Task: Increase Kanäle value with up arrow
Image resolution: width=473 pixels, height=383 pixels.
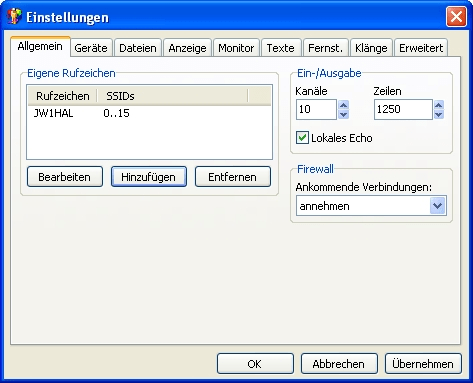Action: [x=344, y=105]
